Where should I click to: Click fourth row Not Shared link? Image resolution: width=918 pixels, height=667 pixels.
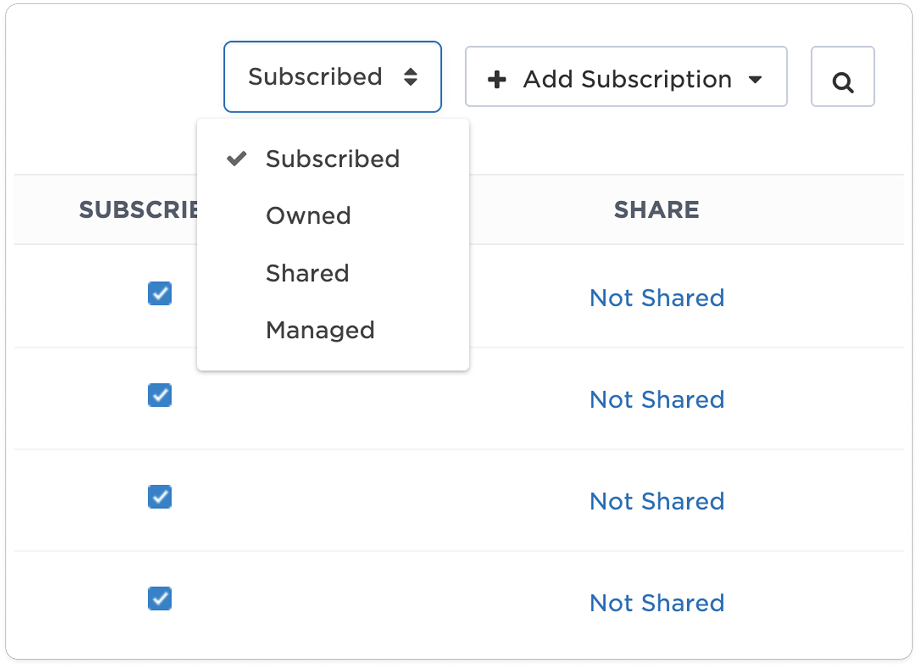click(x=657, y=603)
